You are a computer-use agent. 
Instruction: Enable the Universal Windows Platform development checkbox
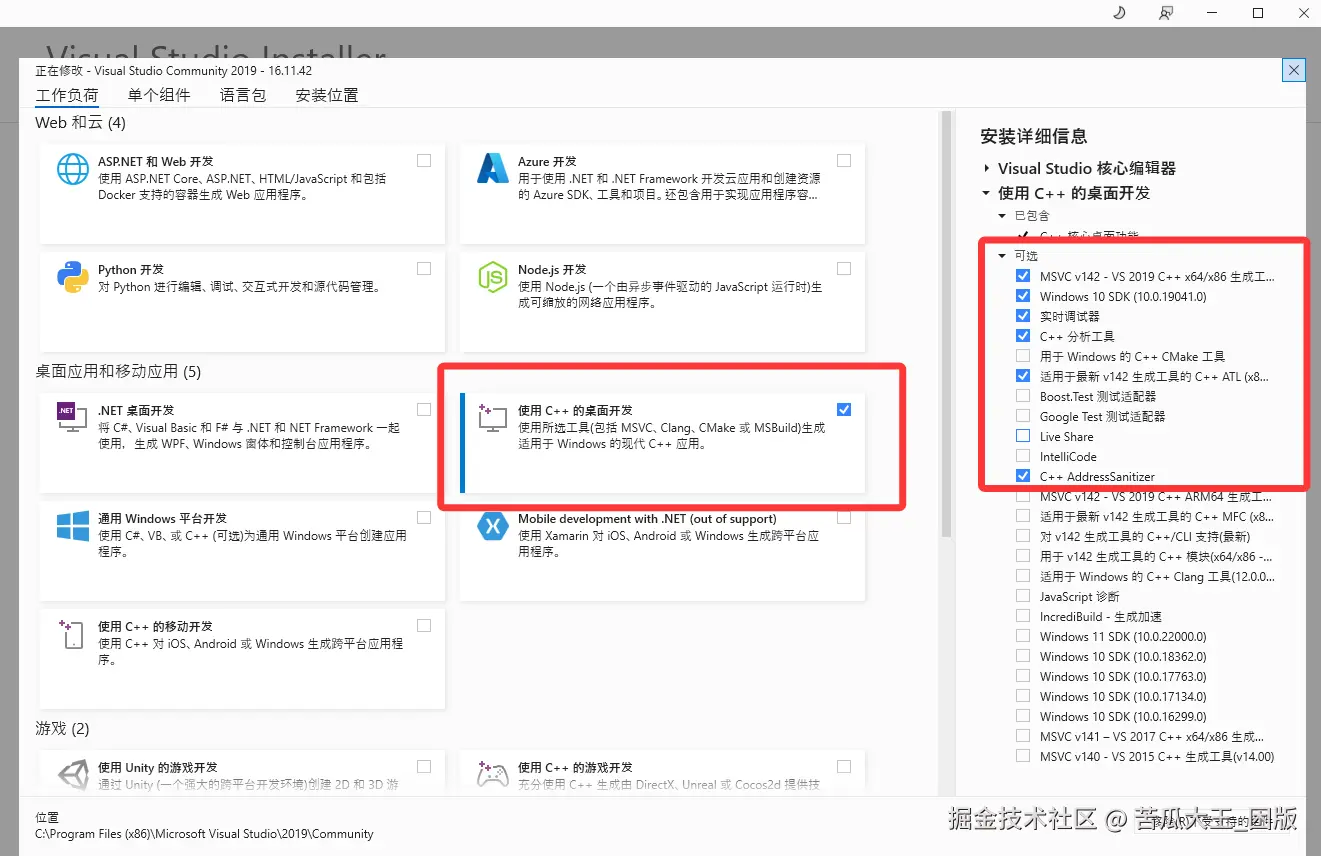point(424,517)
